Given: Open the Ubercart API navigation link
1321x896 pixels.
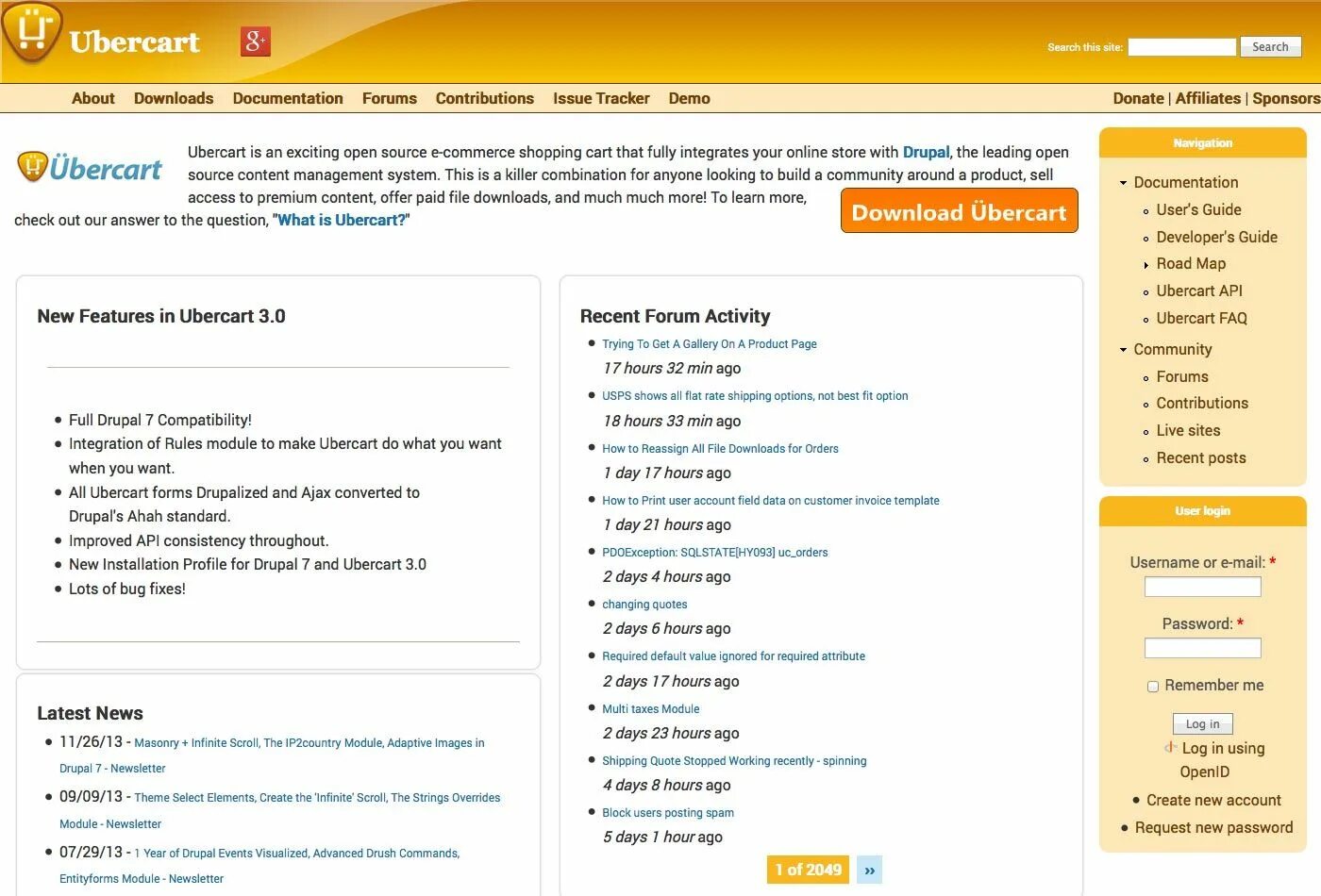Looking at the screenshot, I should [x=1199, y=290].
